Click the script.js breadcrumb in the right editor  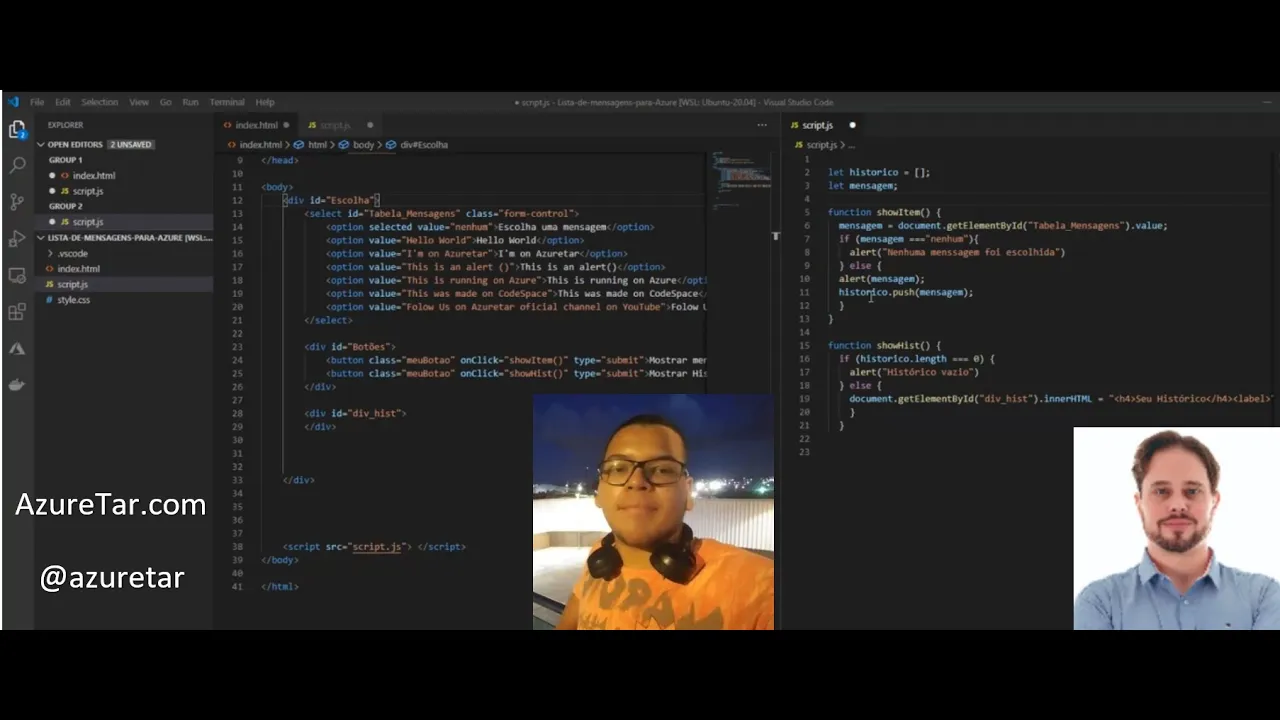821,145
